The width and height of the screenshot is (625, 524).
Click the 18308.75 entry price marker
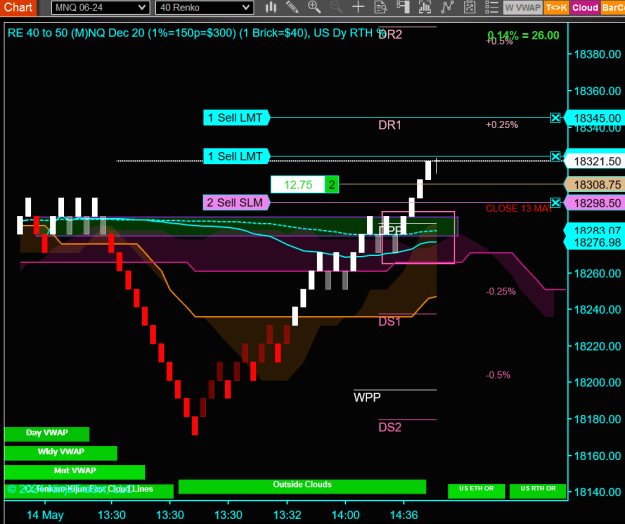pos(595,184)
